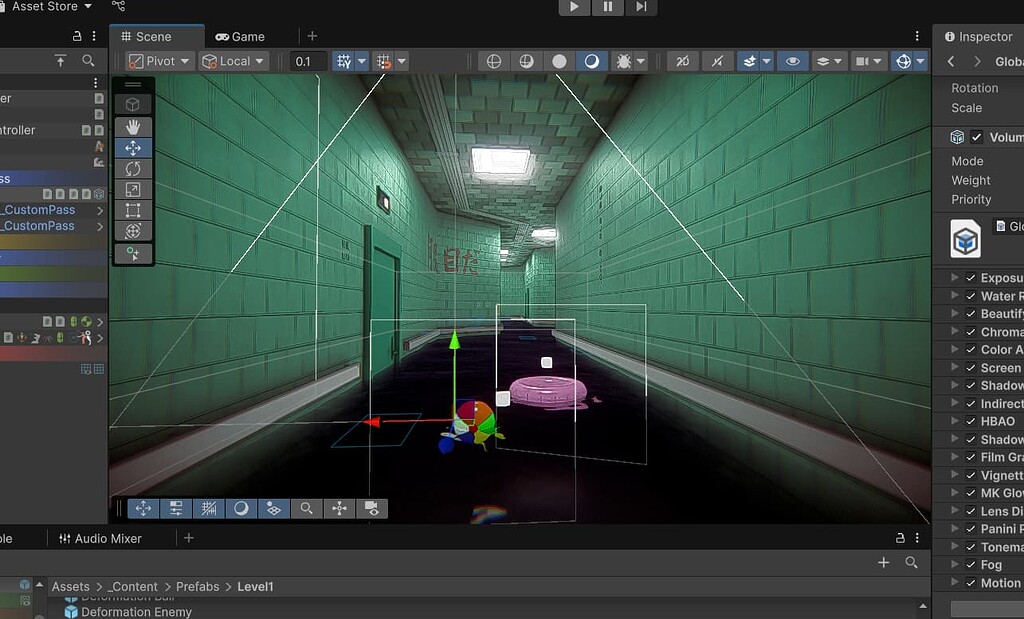Select the Rotate tool

click(x=135, y=169)
